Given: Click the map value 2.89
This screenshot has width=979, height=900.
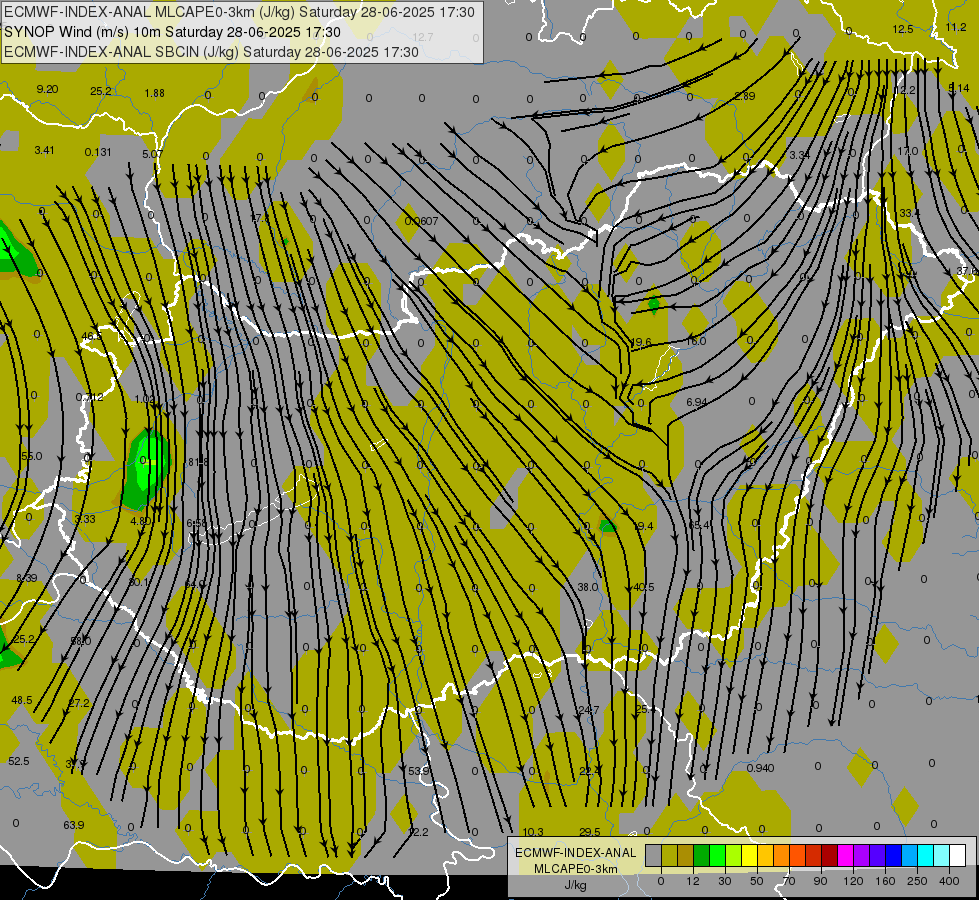Looking at the screenshot, I should click(745, 96).
